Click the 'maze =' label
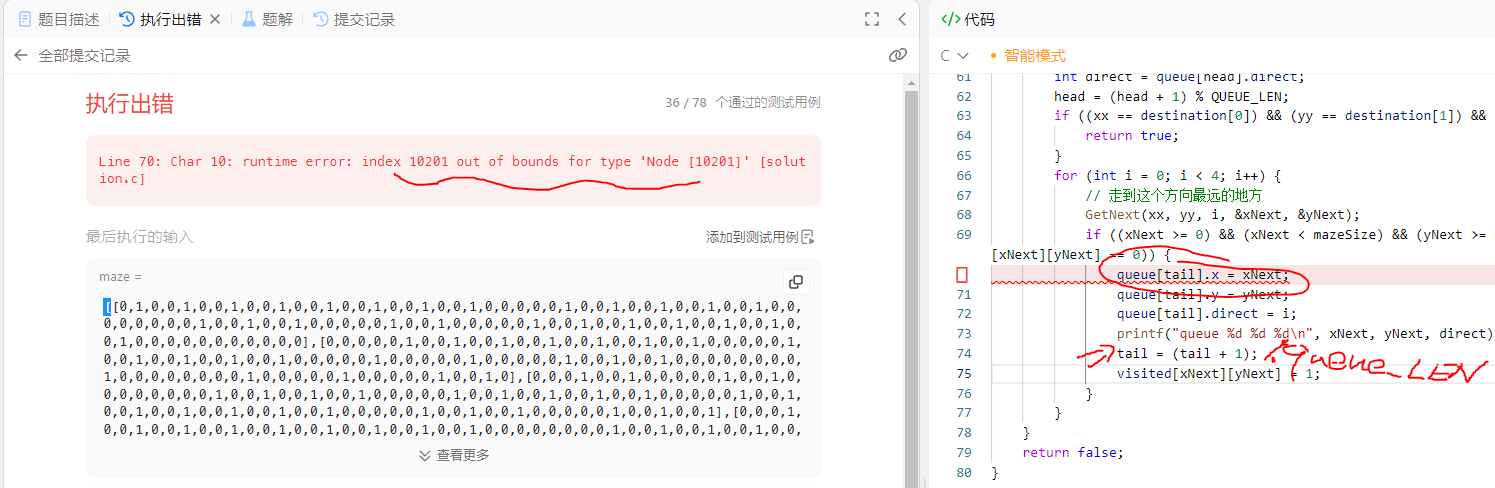Screen dimensions: 1495x488 tap(121, 276)
